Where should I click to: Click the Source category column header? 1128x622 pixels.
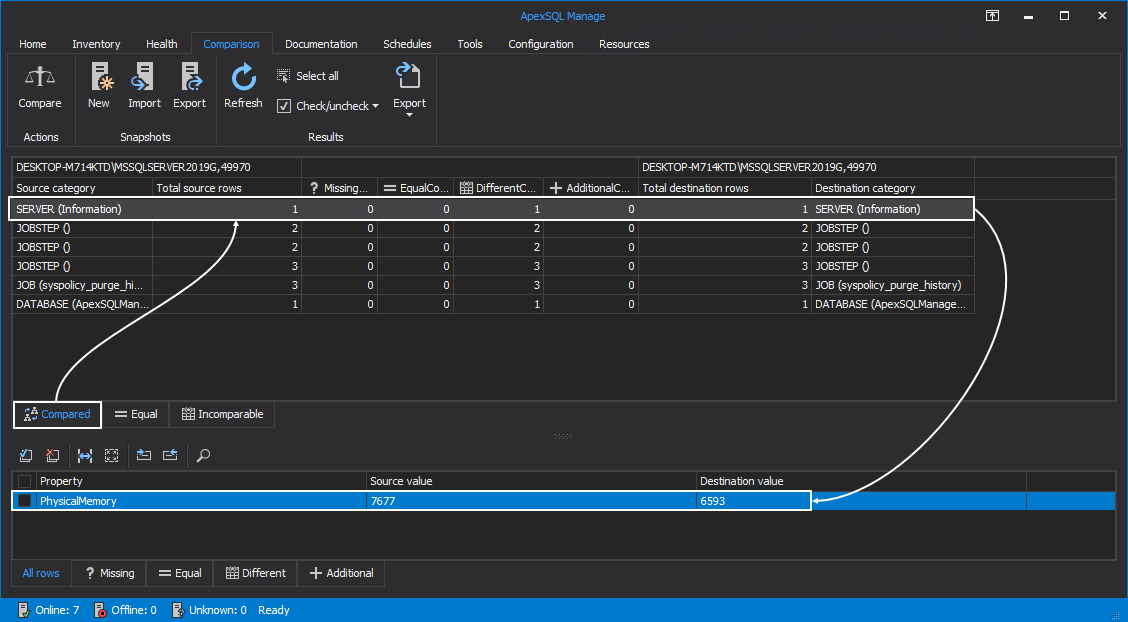(x=83, y=188)
